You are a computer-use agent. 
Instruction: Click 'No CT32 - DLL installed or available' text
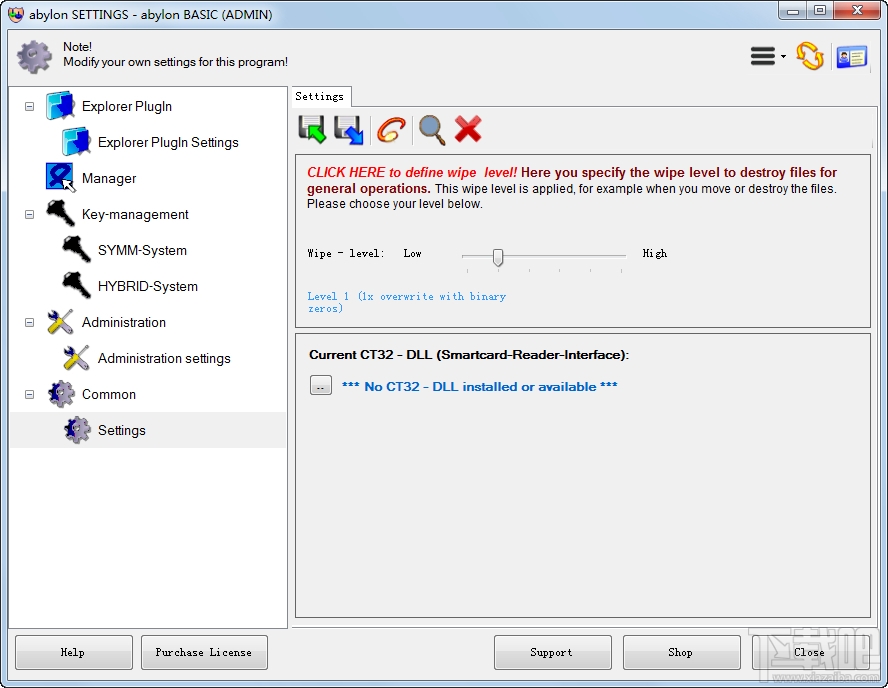point(480,386)
